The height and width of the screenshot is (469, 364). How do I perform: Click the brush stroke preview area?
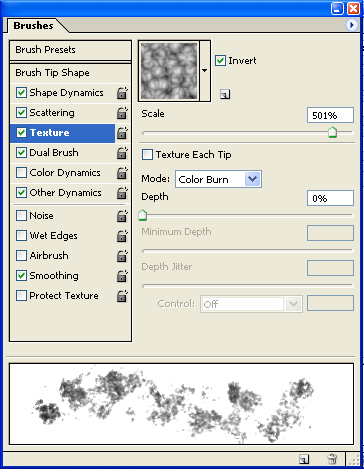[x=181, y=404]
